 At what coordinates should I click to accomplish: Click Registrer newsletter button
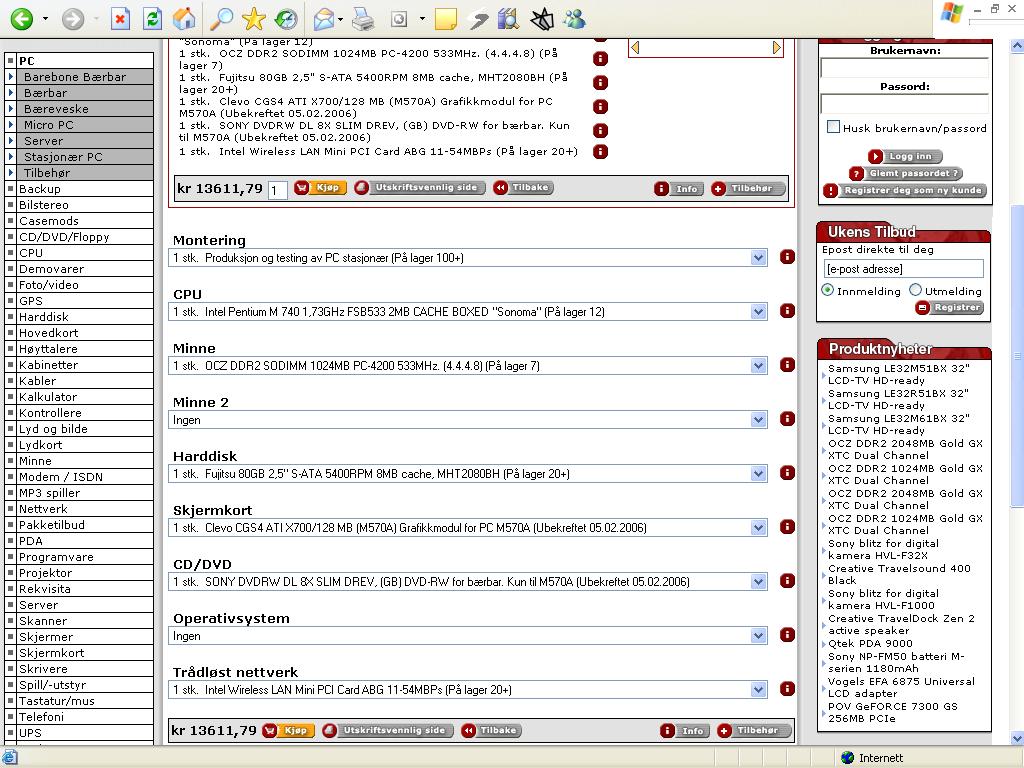pos(950,307)
